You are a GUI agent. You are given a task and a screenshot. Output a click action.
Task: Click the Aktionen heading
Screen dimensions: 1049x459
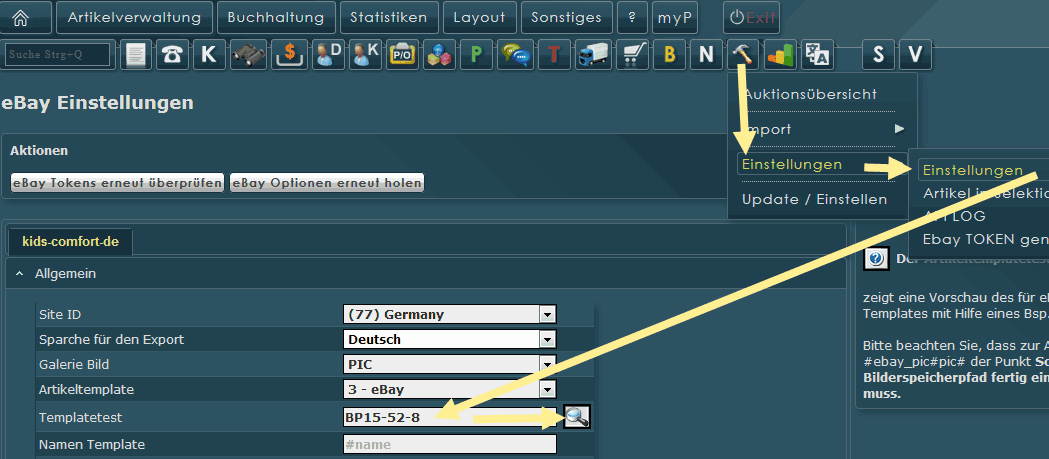39,151
